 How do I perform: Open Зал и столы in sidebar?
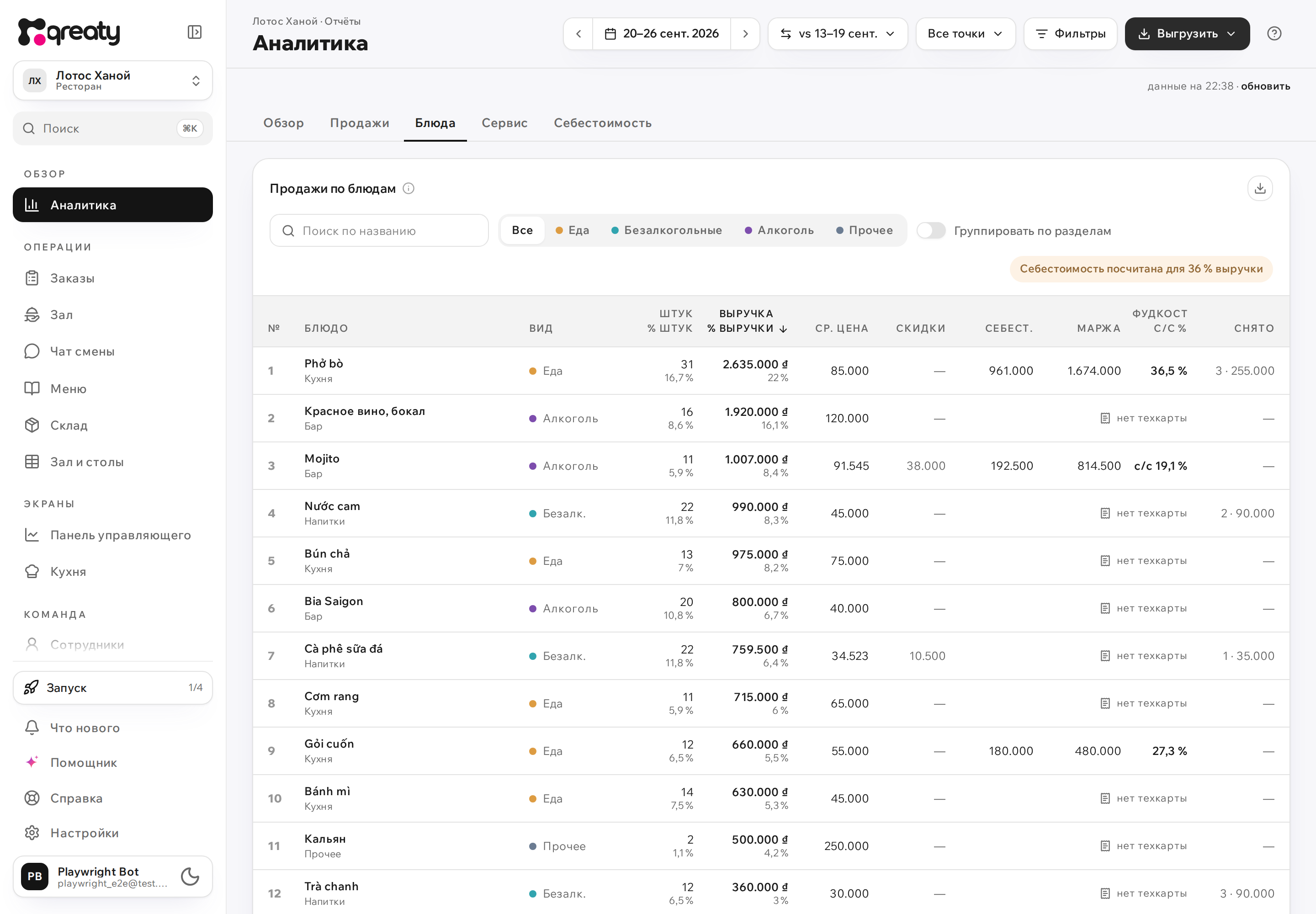113,462
